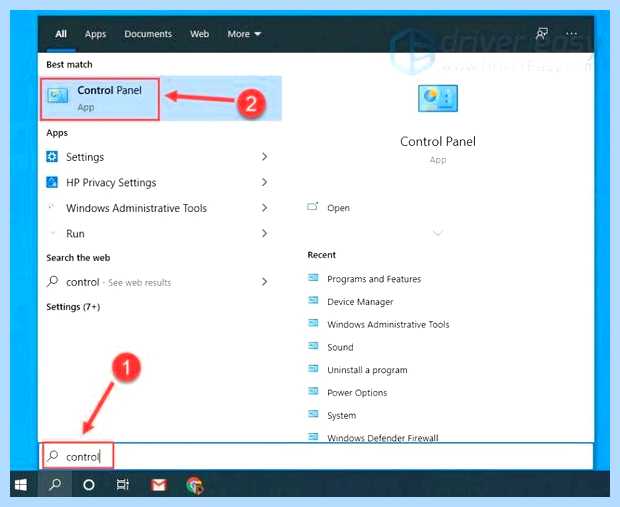Open recent Windows Administrative Tools entry

click(x=388, y=324)
